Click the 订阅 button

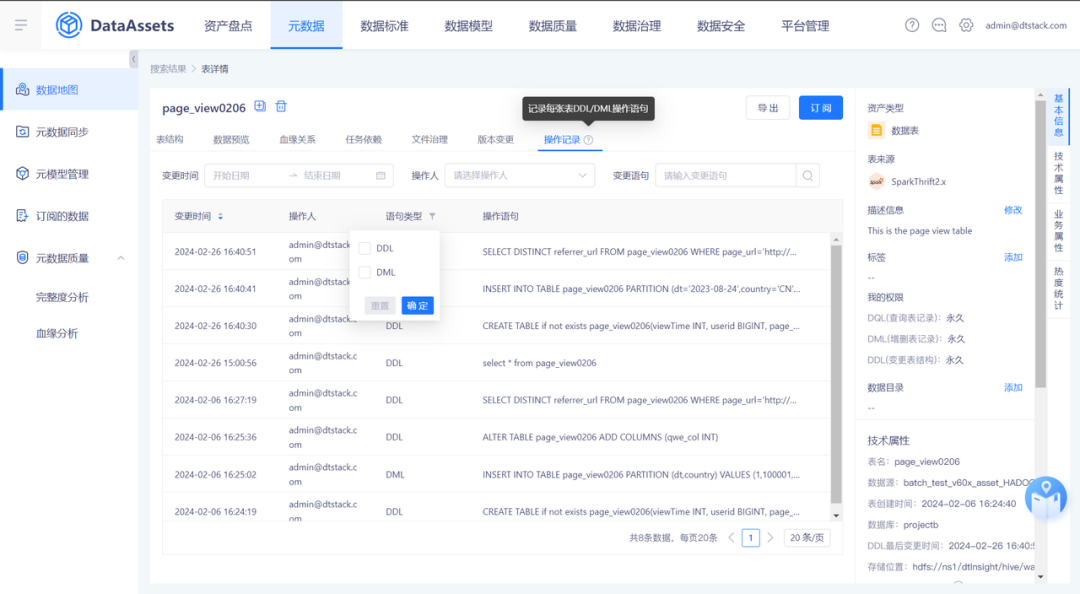pos(820,108)
